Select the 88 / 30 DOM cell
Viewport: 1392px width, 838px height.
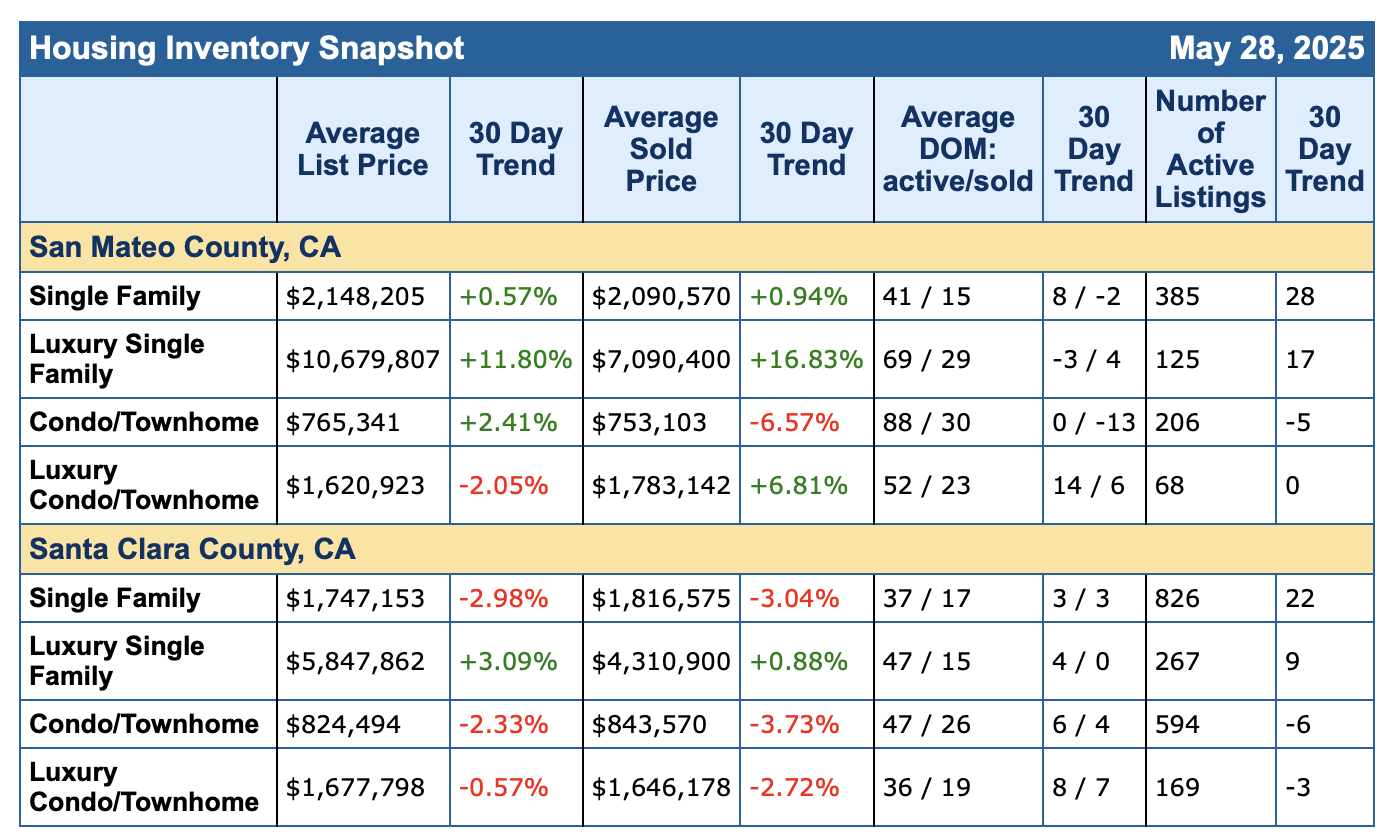(926, 422)
